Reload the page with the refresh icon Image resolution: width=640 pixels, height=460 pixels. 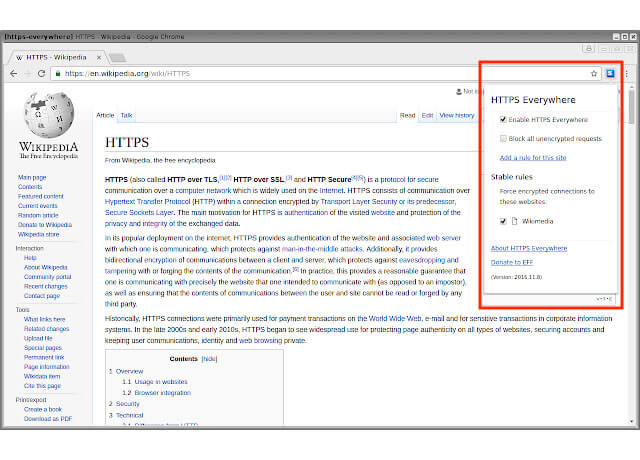[x=42, y=73]
